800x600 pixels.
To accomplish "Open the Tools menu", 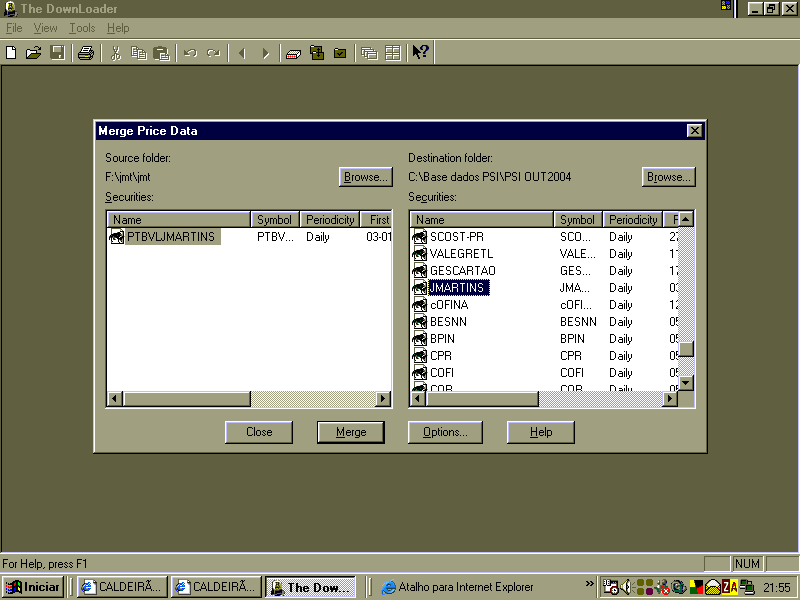I will [82, 28].
